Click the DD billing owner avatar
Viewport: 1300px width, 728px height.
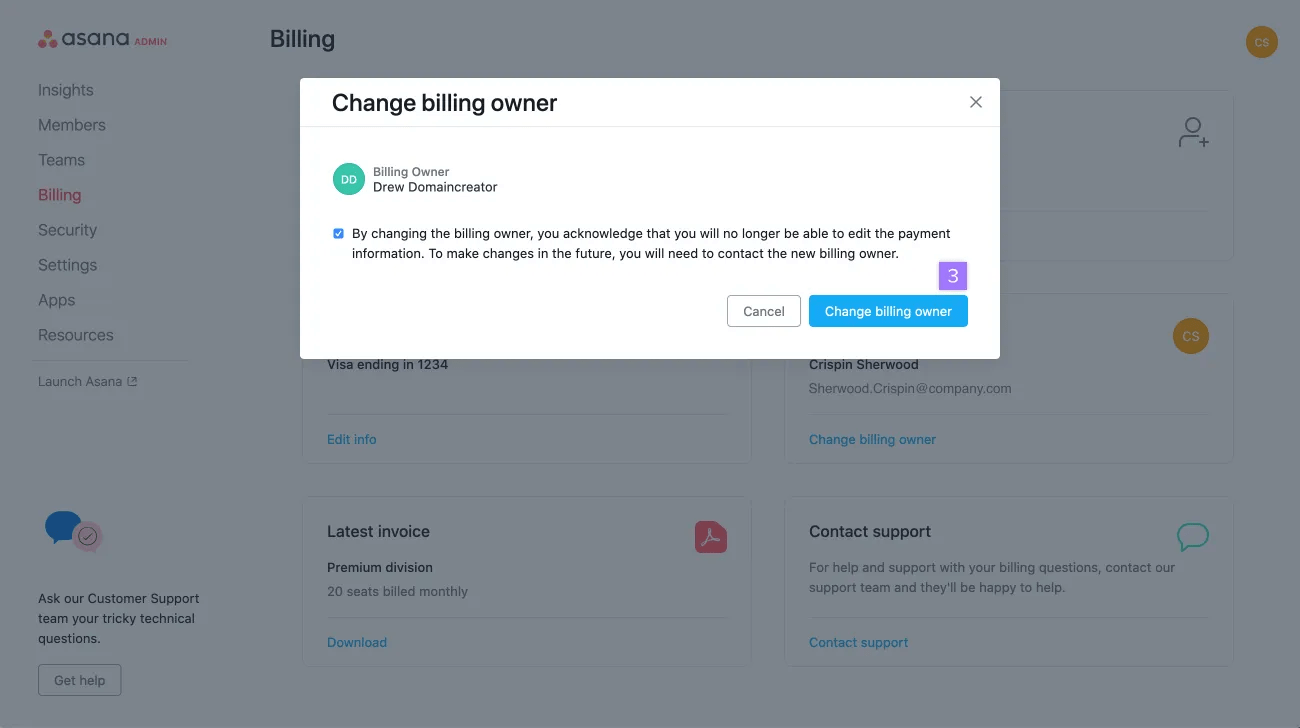(x=349, y=179)
